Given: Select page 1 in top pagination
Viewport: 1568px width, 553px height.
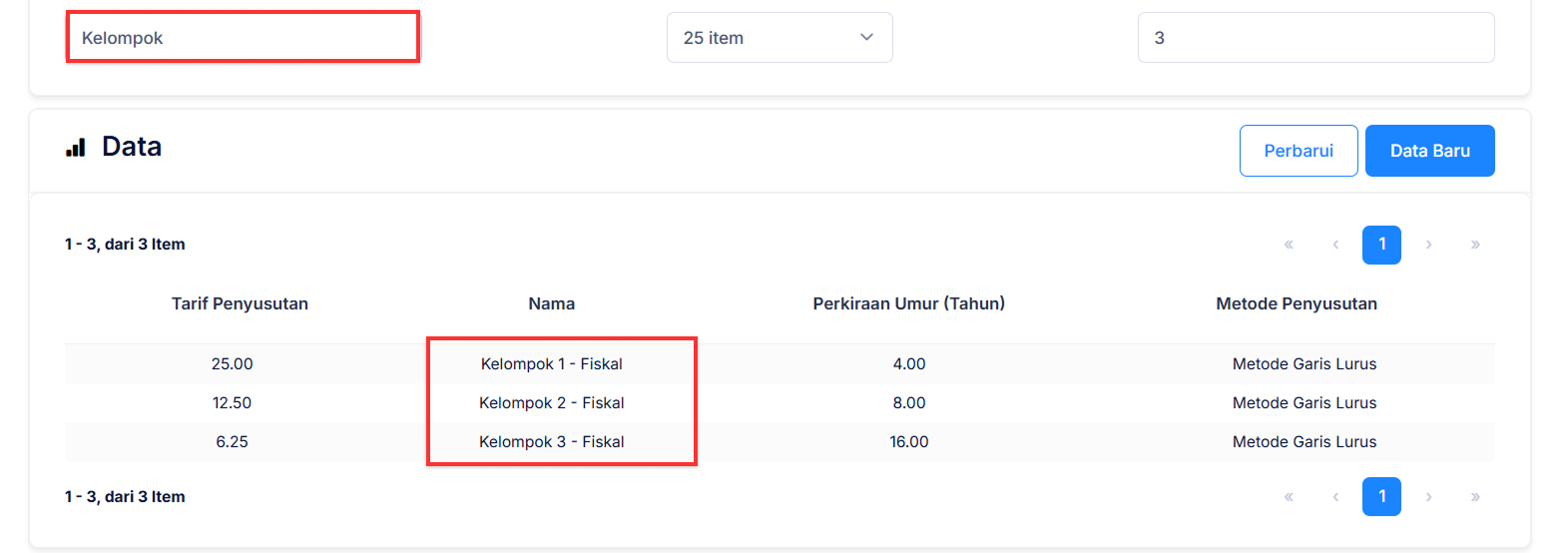Looking at the screenshot, I should tap(1381, 245).
